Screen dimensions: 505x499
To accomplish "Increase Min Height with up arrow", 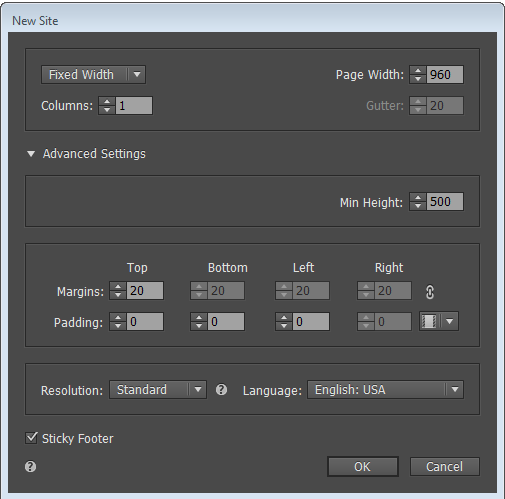I will (x=418, y=198).
